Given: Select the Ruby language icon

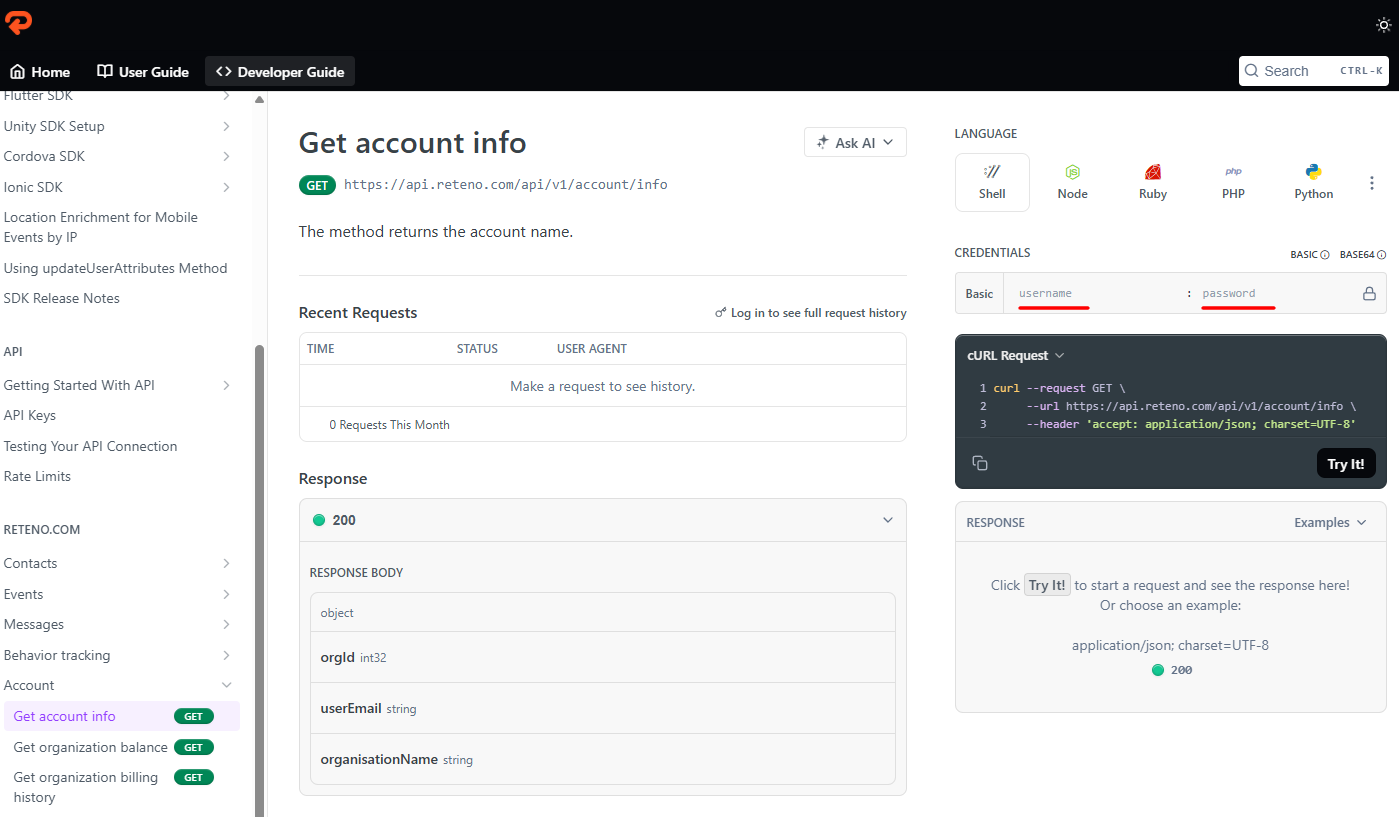Looking at the screenshot, I should coord(1153,182).
